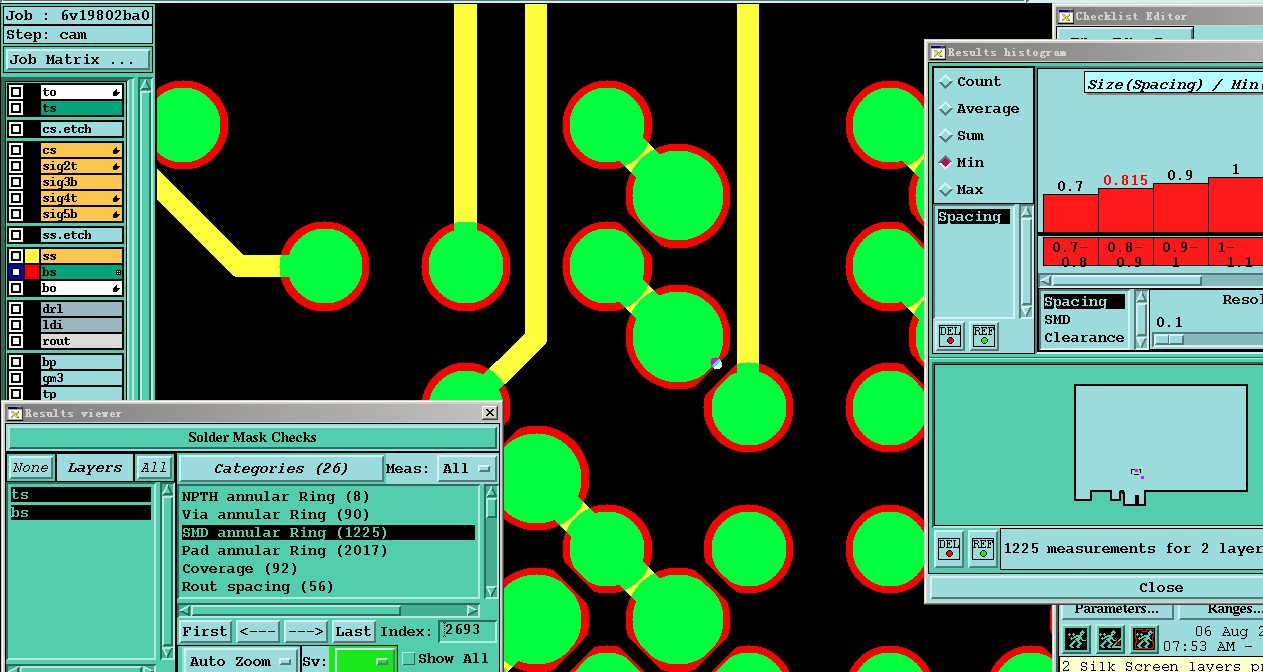Viewport: 1263px width, 672px height.
Task: Click the upper DEL icon beside REF
Action: click(951, 336)
